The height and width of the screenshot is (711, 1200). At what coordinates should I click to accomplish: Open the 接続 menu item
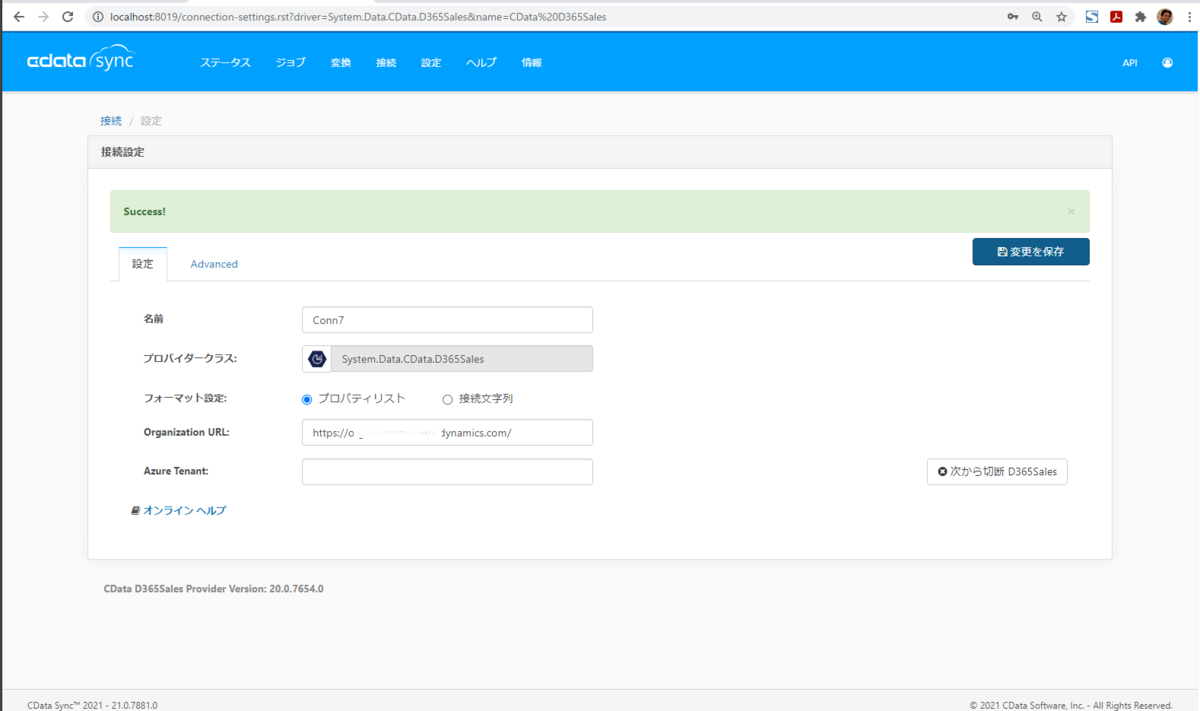pos(386,63)
